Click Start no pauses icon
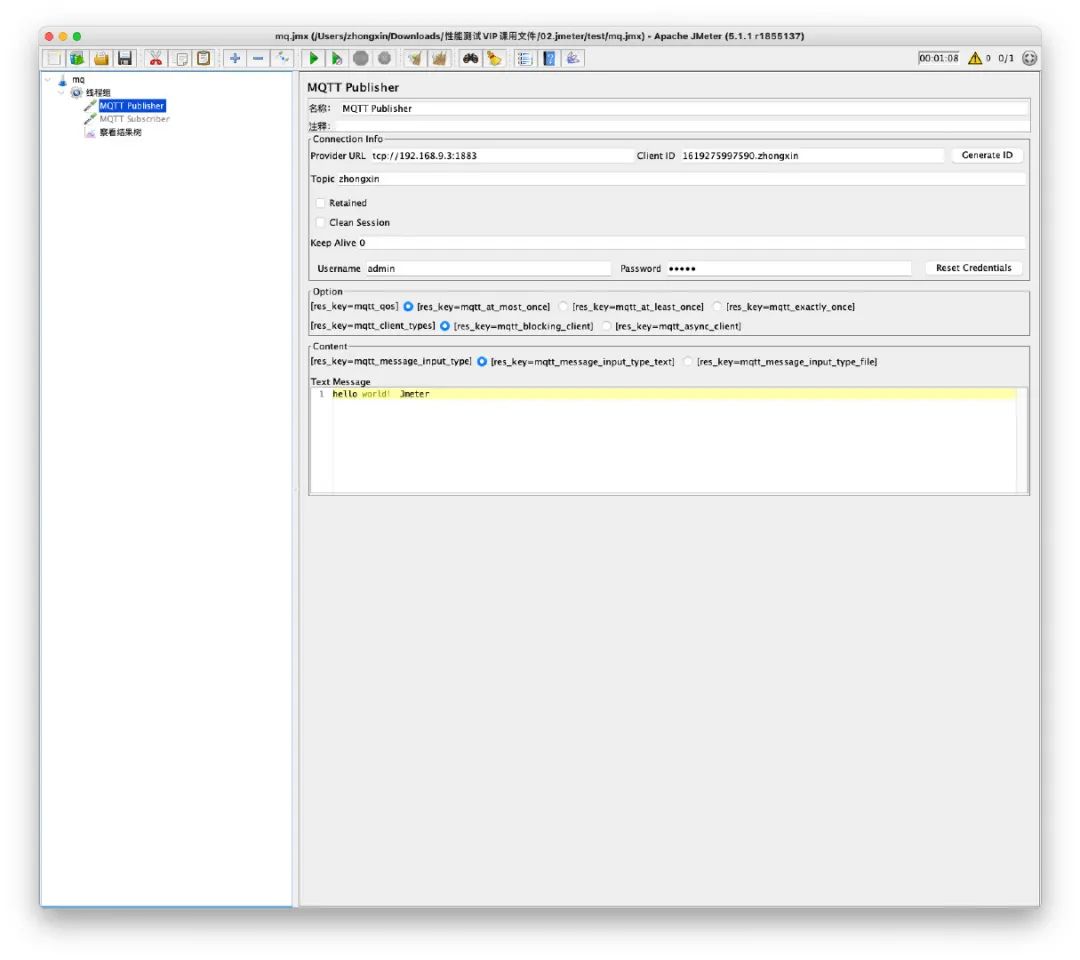Screen dimensions: 1080x960 point(337,59)
